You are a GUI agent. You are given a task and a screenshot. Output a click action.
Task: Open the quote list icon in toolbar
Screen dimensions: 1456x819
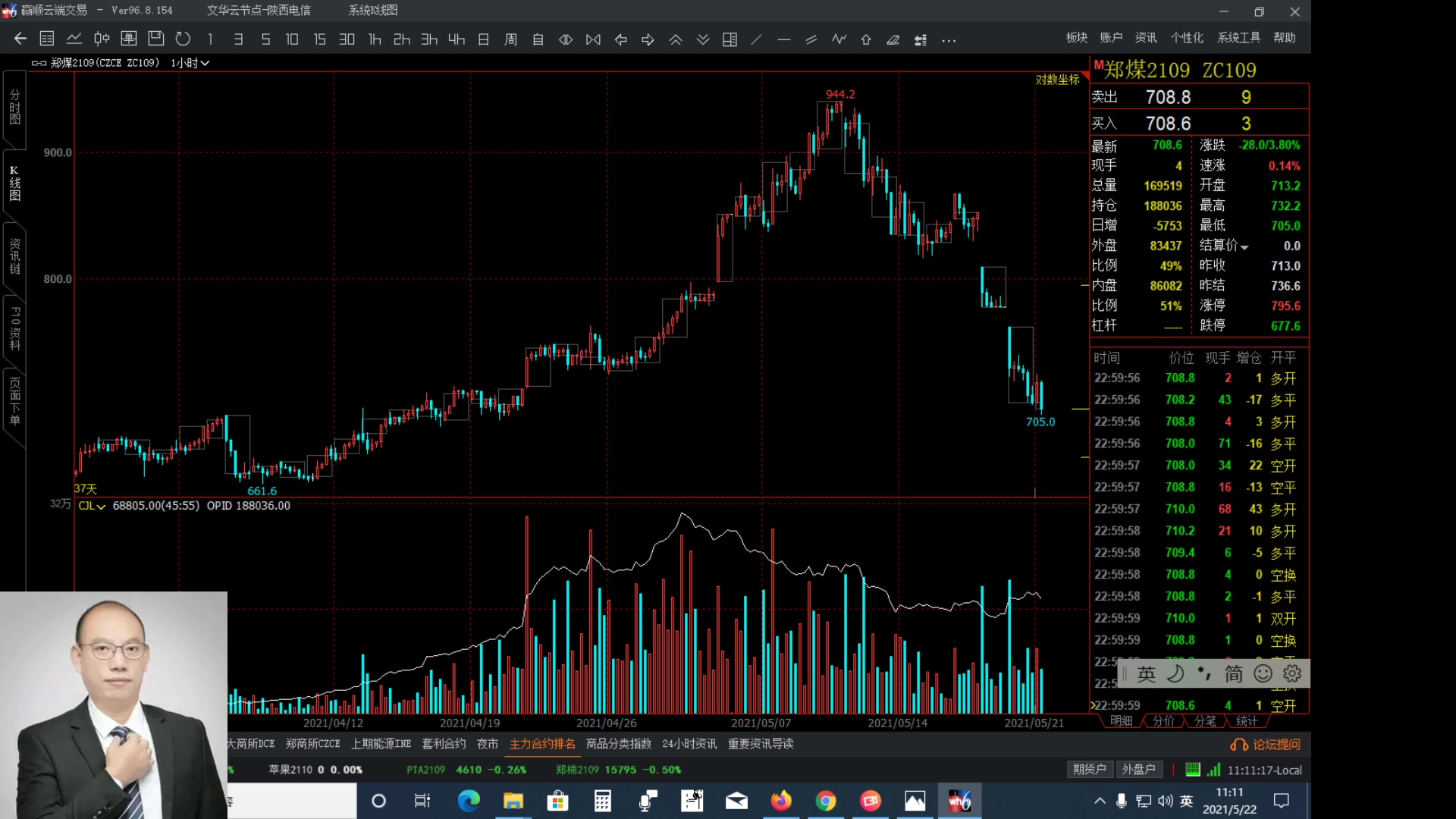click(x=47, y=39)
